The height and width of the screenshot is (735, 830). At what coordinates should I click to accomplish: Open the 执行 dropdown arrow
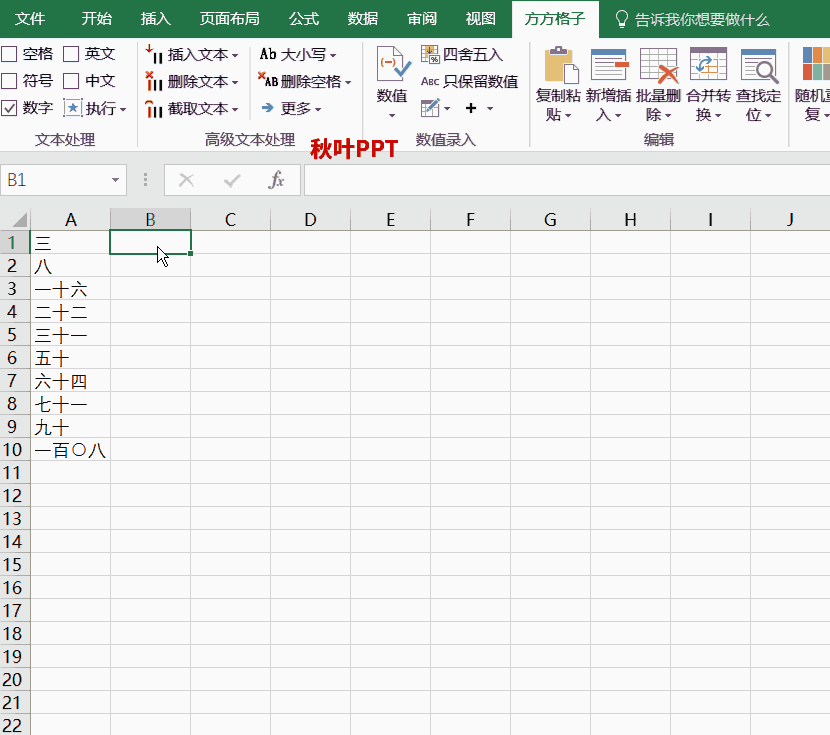click(x=123, y=110)
